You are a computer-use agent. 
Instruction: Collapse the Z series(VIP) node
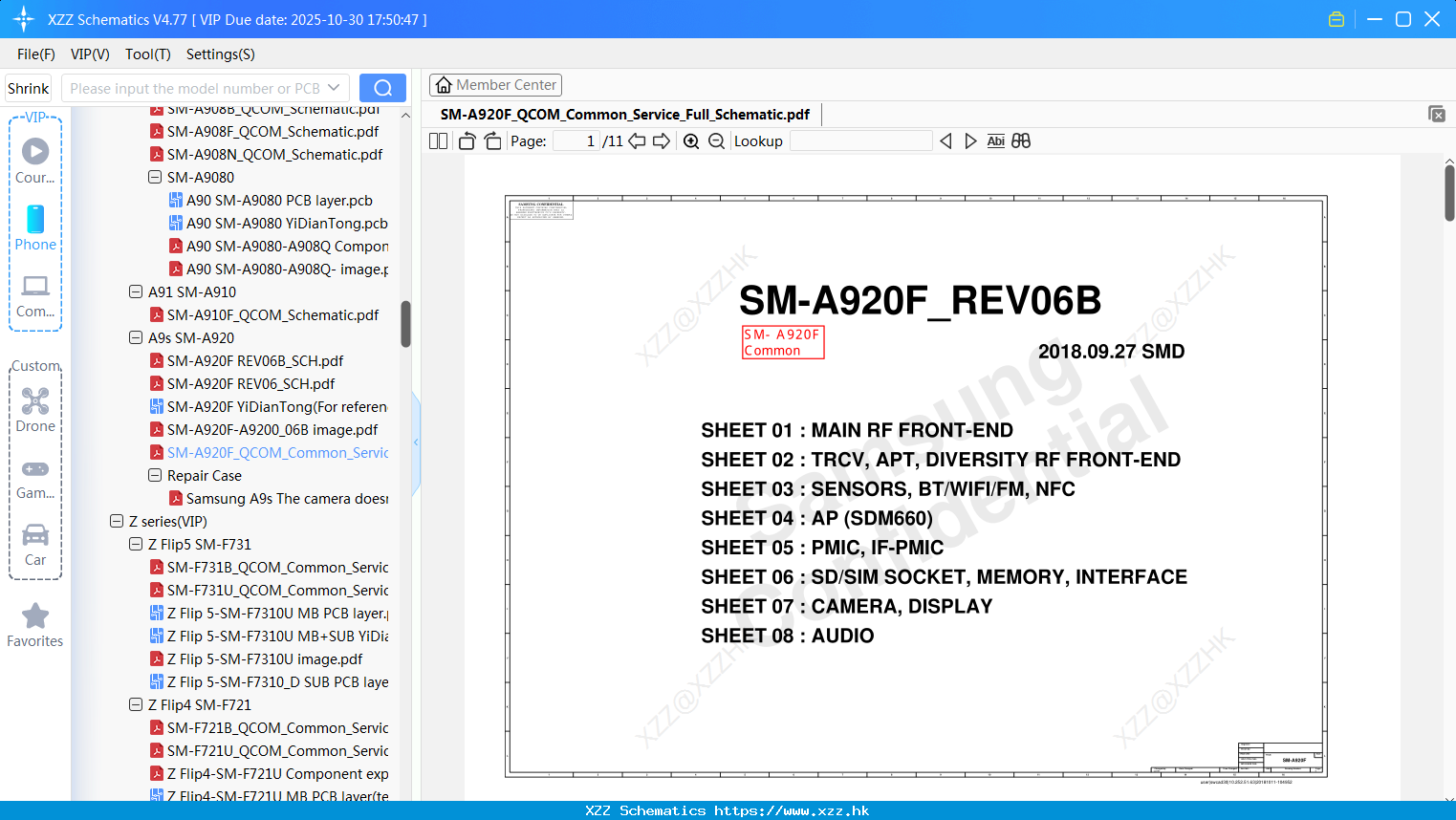pyautogui.click(x=117, y=521)
